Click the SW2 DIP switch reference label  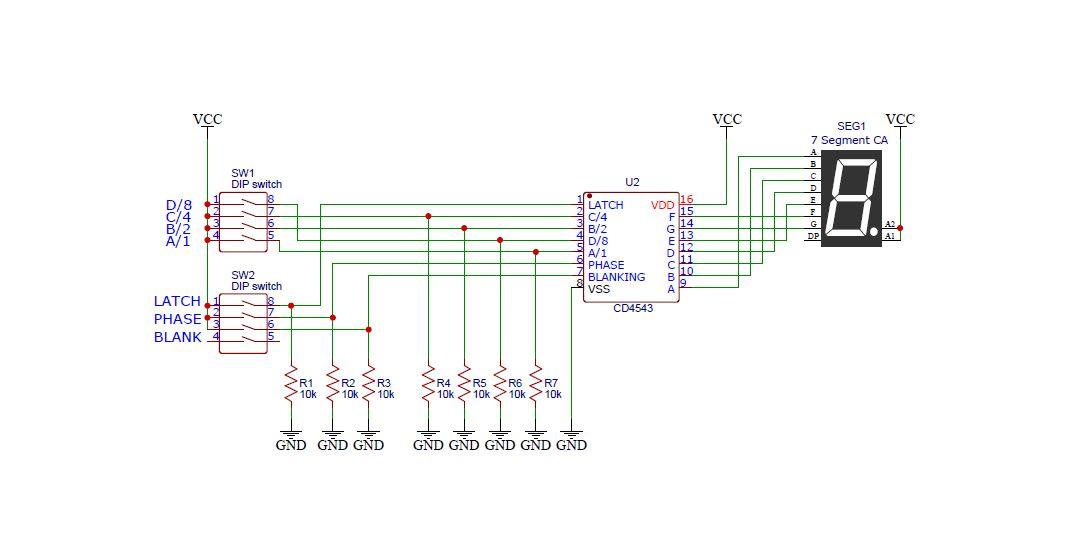tap(243, 275)
